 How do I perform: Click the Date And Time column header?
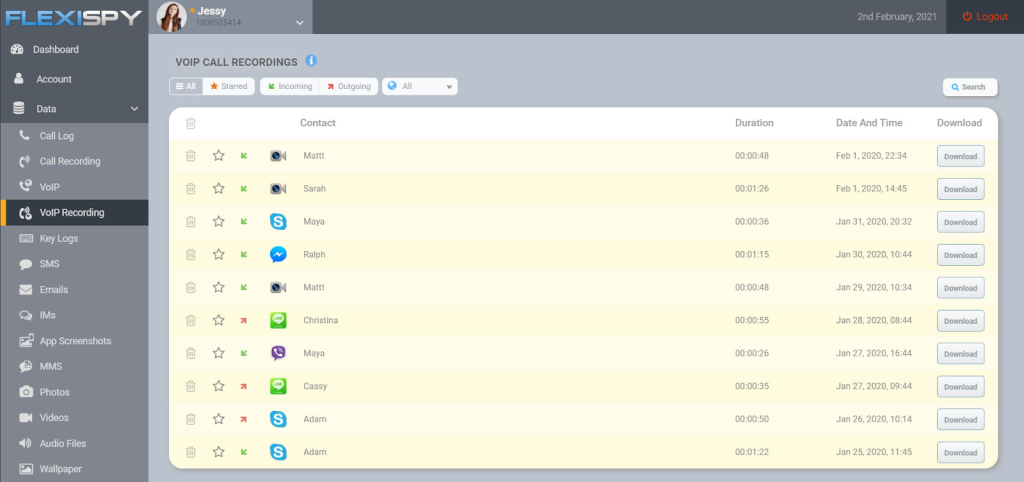(869, 123)
